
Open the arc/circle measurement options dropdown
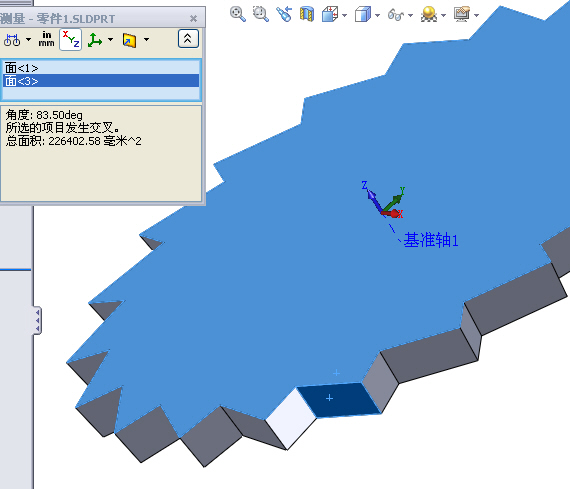28,39
